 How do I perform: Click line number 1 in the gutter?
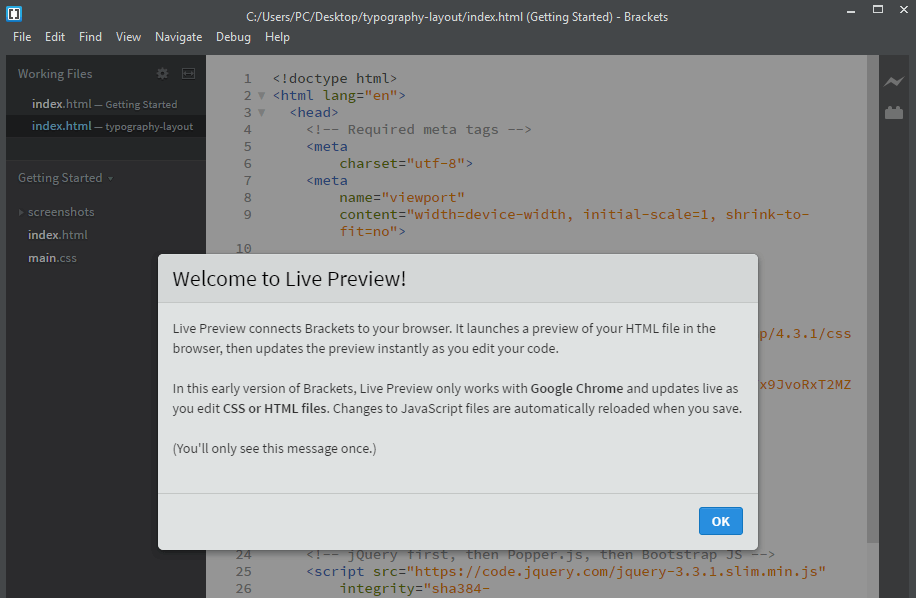click(248, 78)
